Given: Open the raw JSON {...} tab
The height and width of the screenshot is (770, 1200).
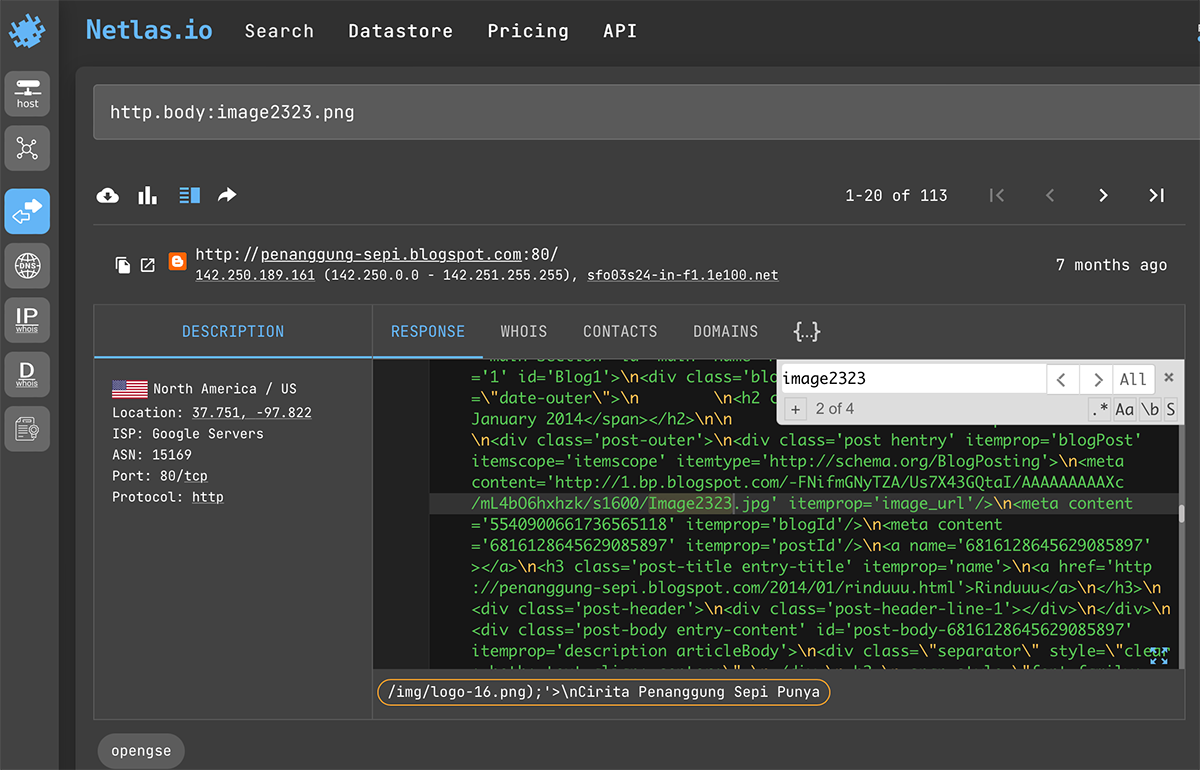Looking at the screenshot, I should click(x=806, y=331).
